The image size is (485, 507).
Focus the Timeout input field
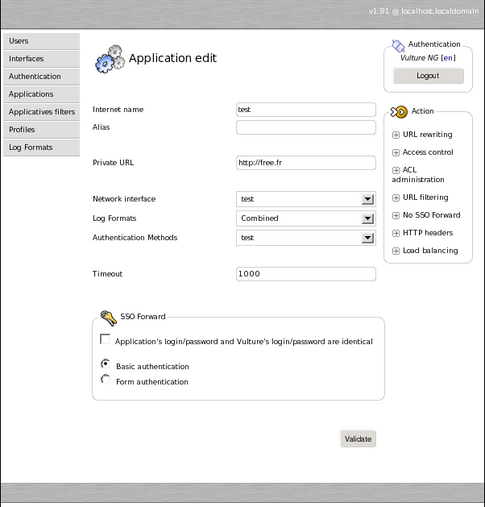click(306, 274)
